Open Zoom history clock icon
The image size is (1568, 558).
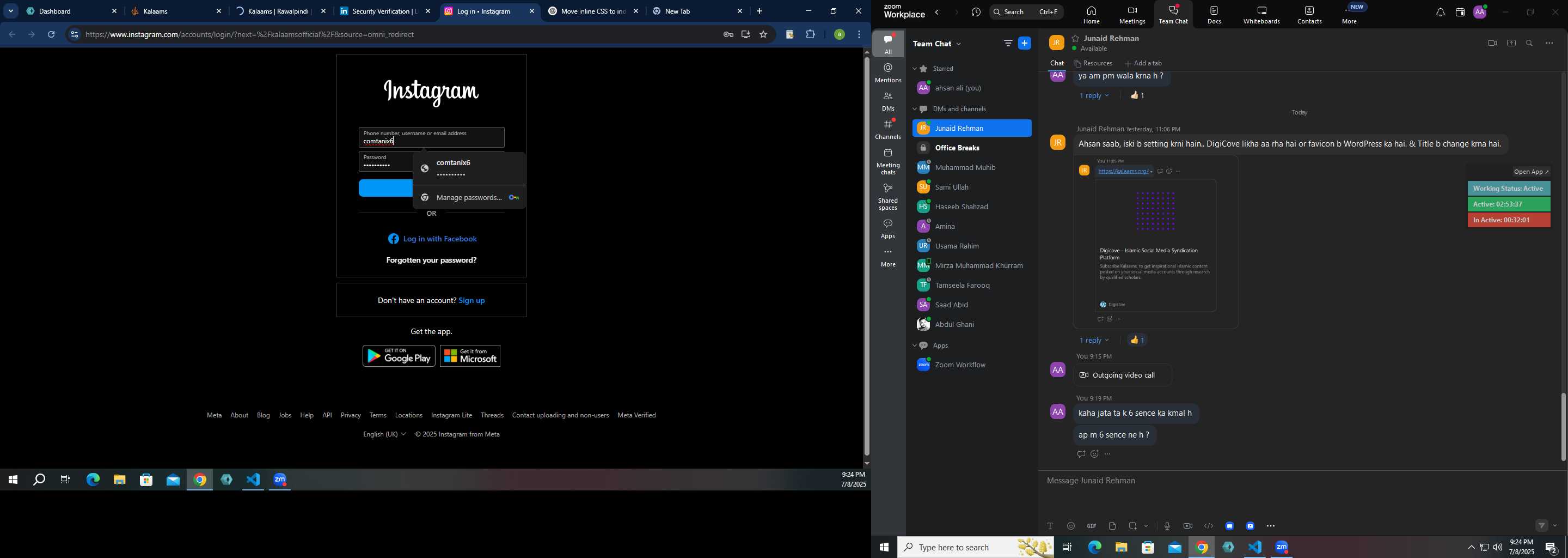coord(976,12)
